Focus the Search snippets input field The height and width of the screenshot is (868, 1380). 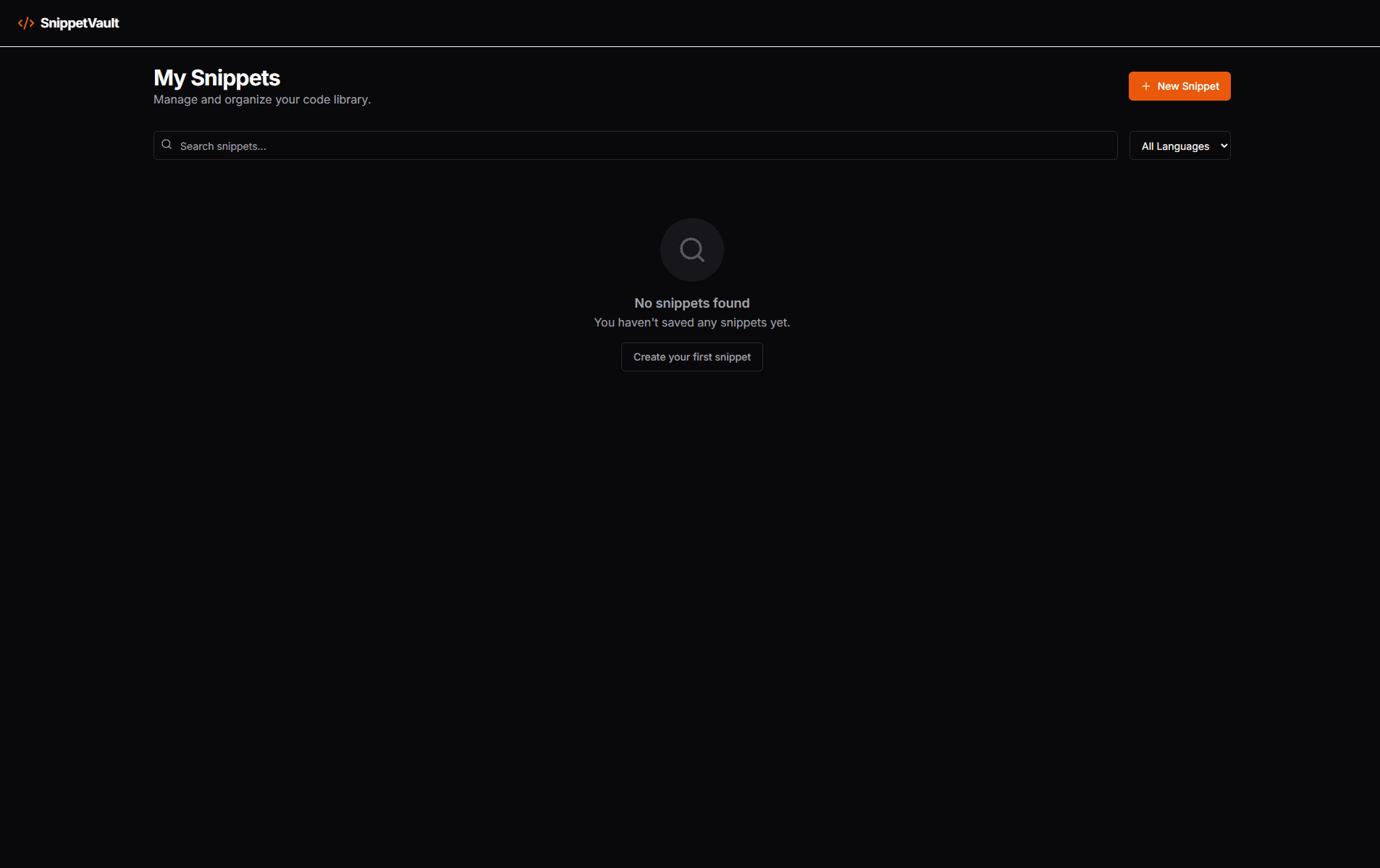pyautogui.click(x=635, y=146)
